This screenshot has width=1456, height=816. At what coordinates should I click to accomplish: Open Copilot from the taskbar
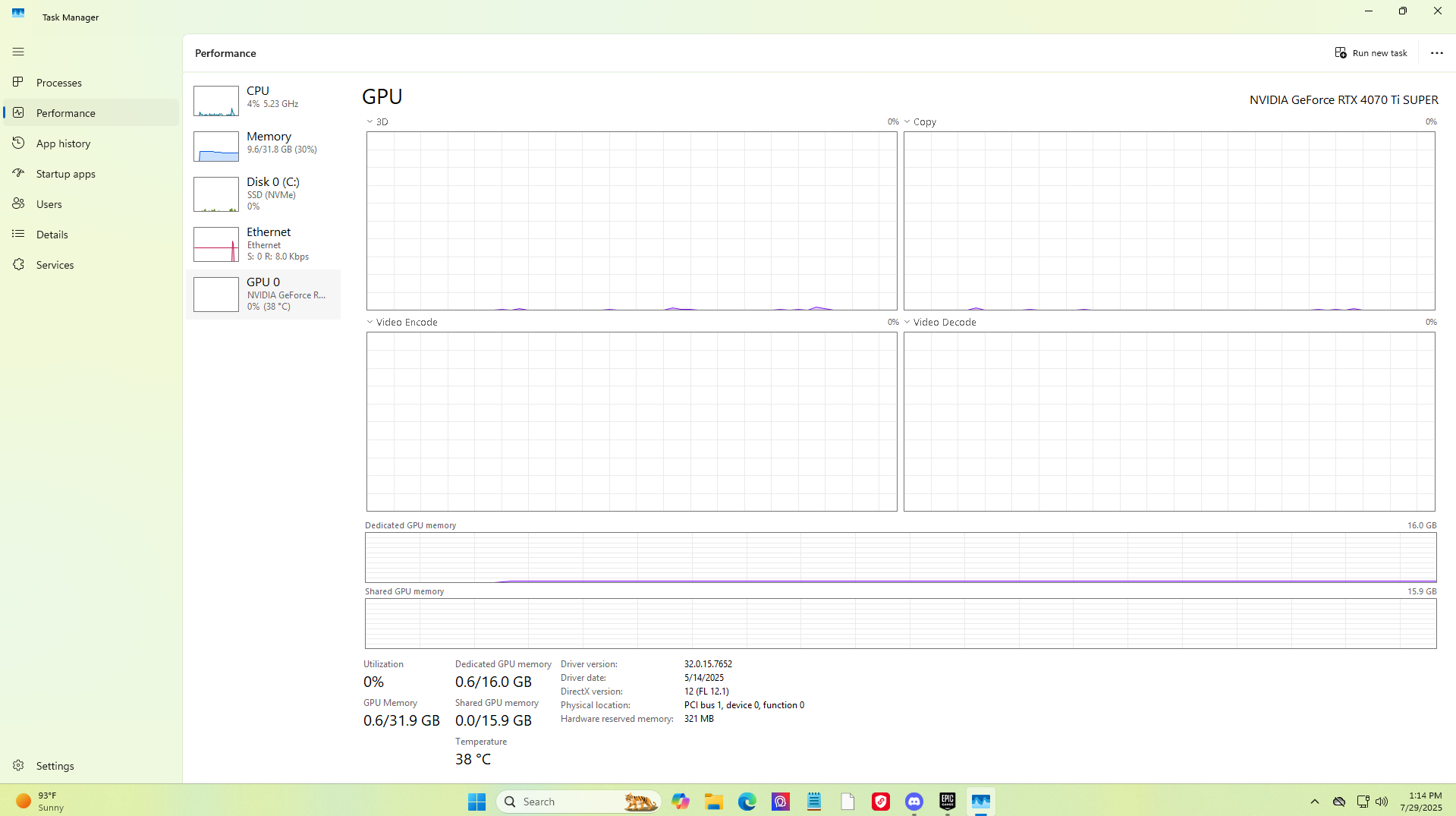[680, 802]
